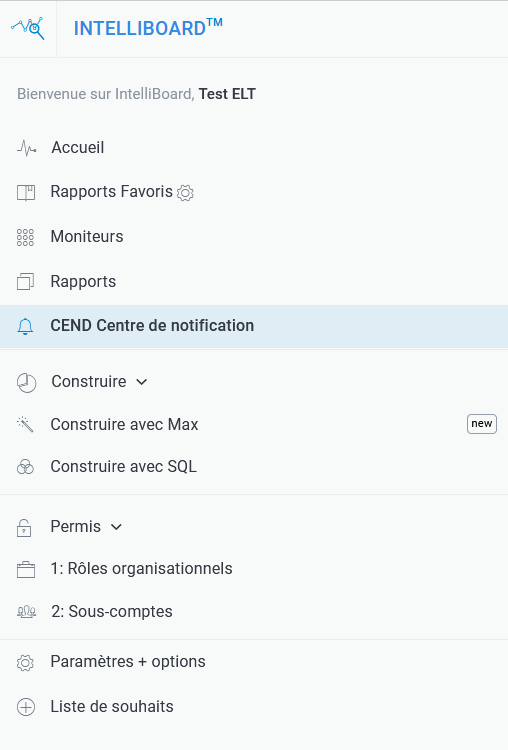Go to Rapports Favoris
The width and height of the screenshot is (508, 750).
[111, 192]
